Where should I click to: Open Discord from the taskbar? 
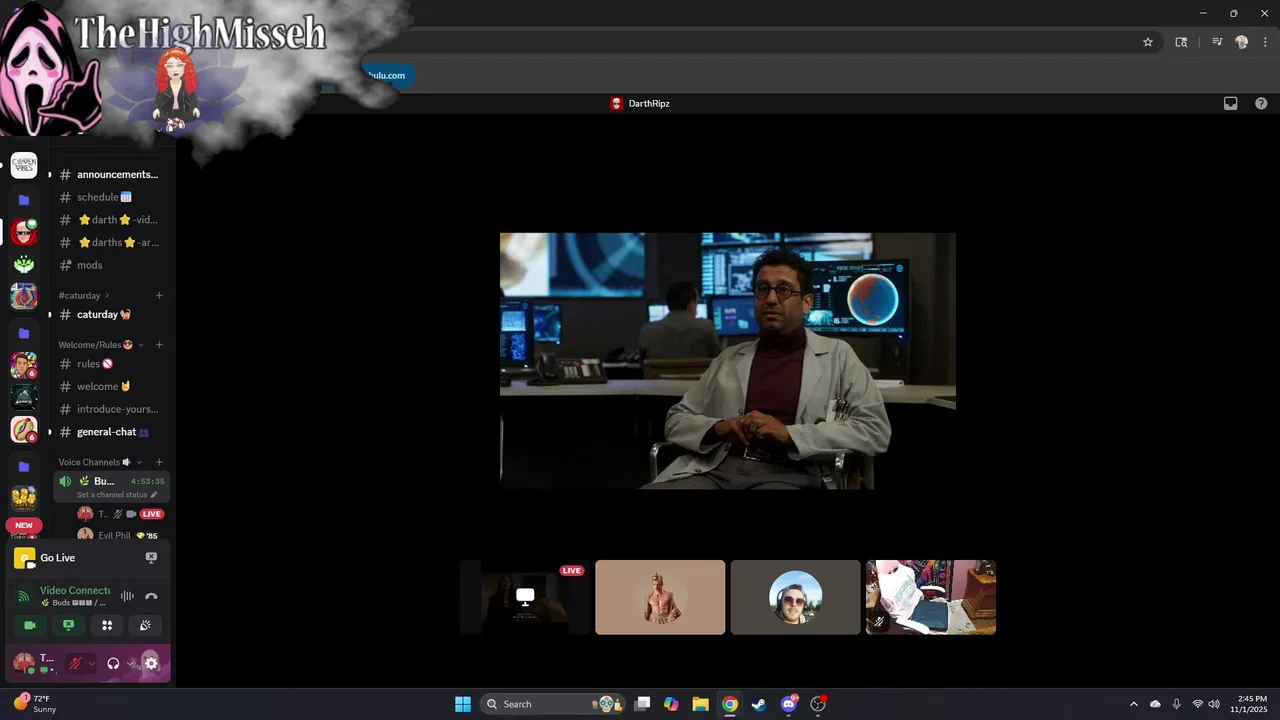[789, 704]
